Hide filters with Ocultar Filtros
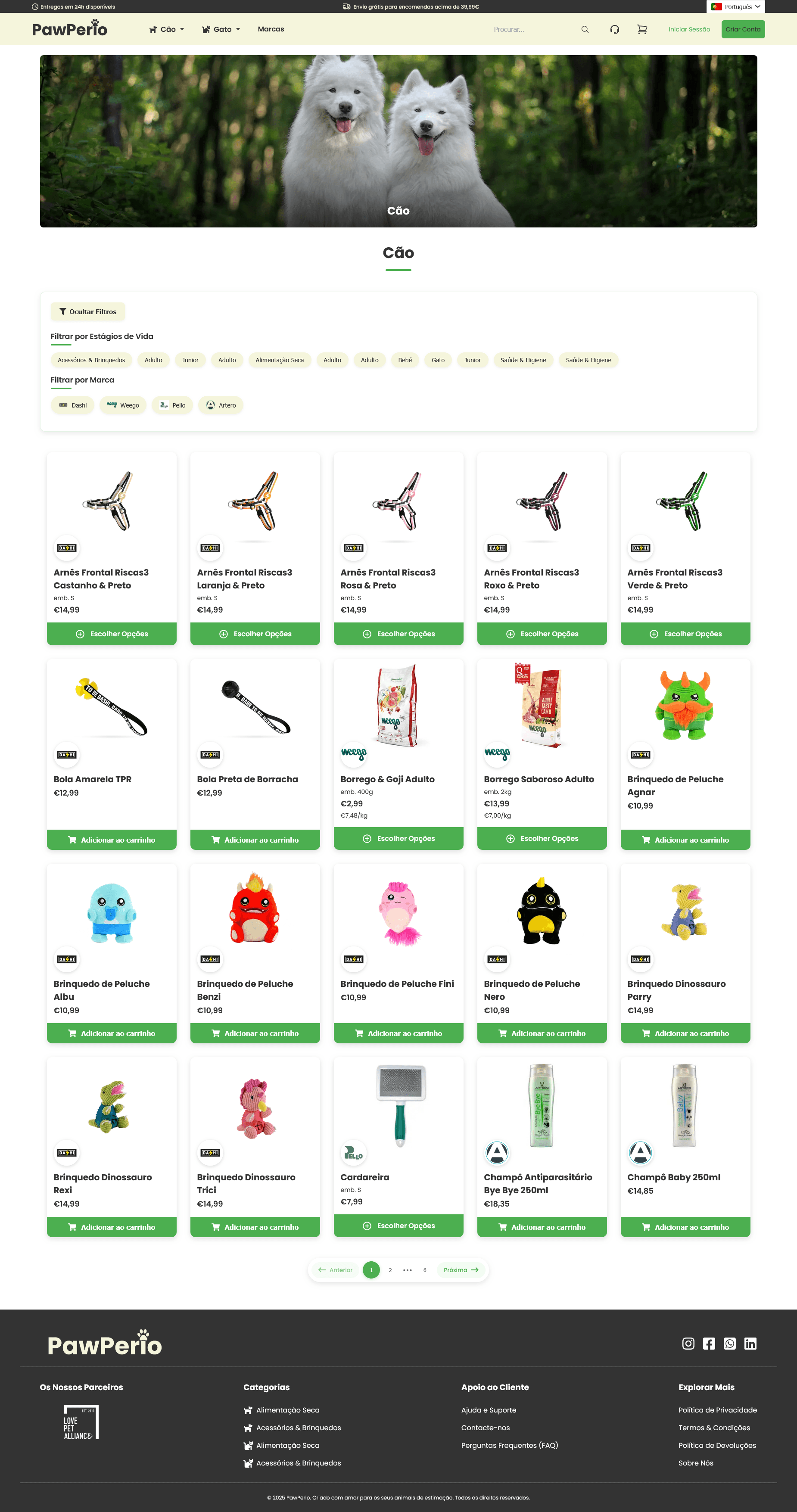The height and width of the screenshot is (1512, 797). tap(88, 312)
